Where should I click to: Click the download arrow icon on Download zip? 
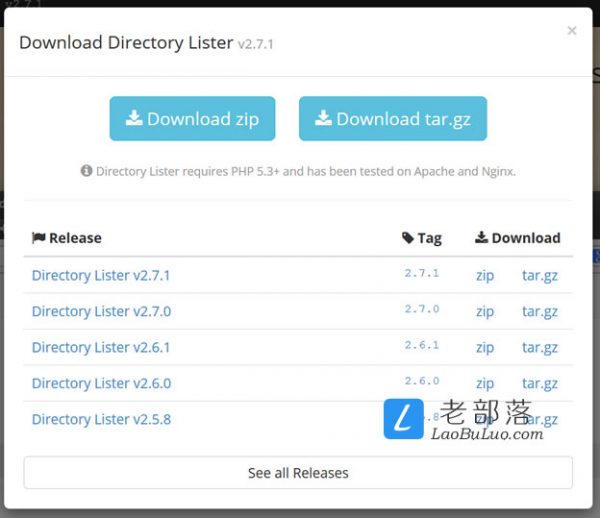pyautogui.click(x=134, y=118)
